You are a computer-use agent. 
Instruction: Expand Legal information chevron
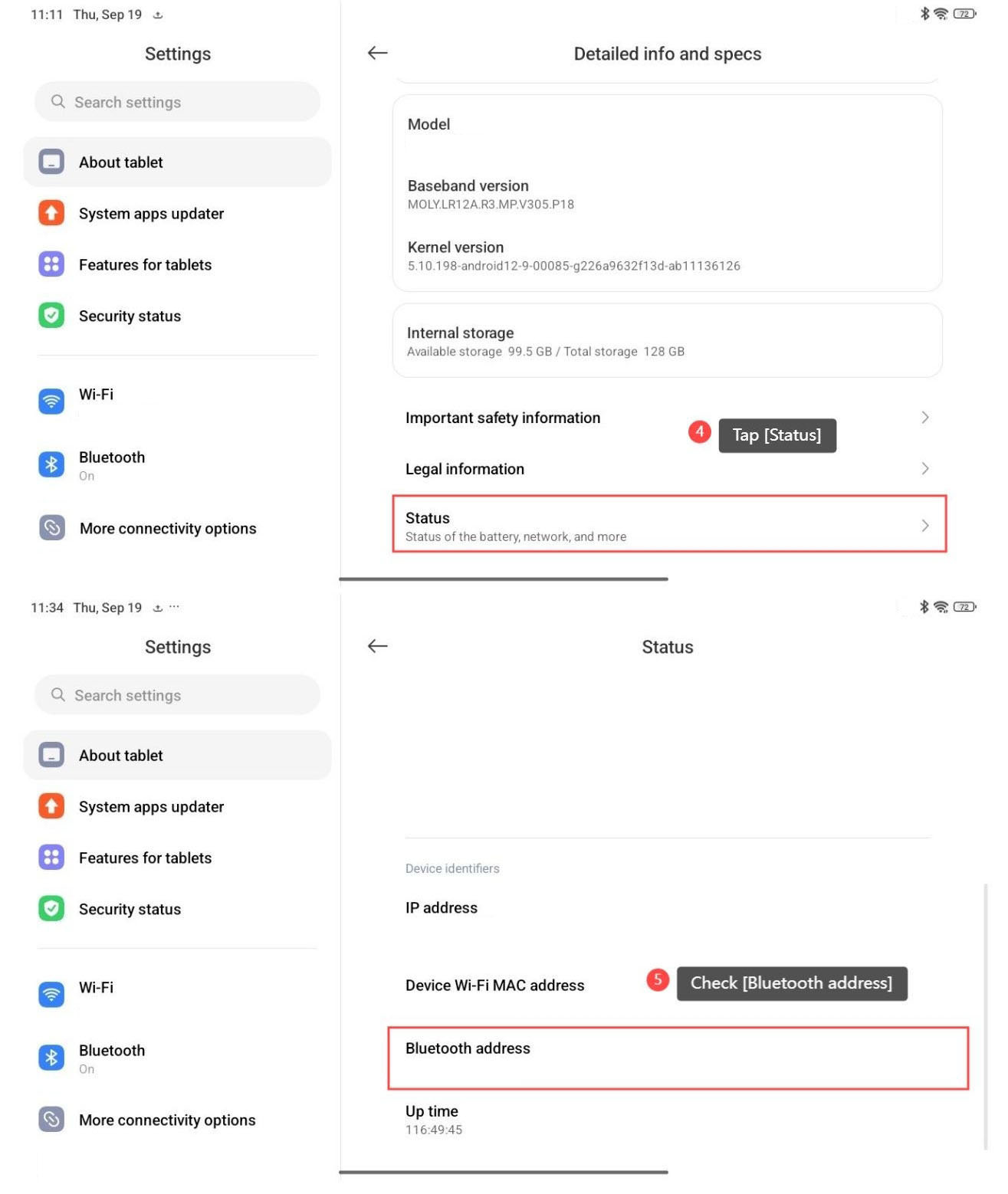(925, 469)
